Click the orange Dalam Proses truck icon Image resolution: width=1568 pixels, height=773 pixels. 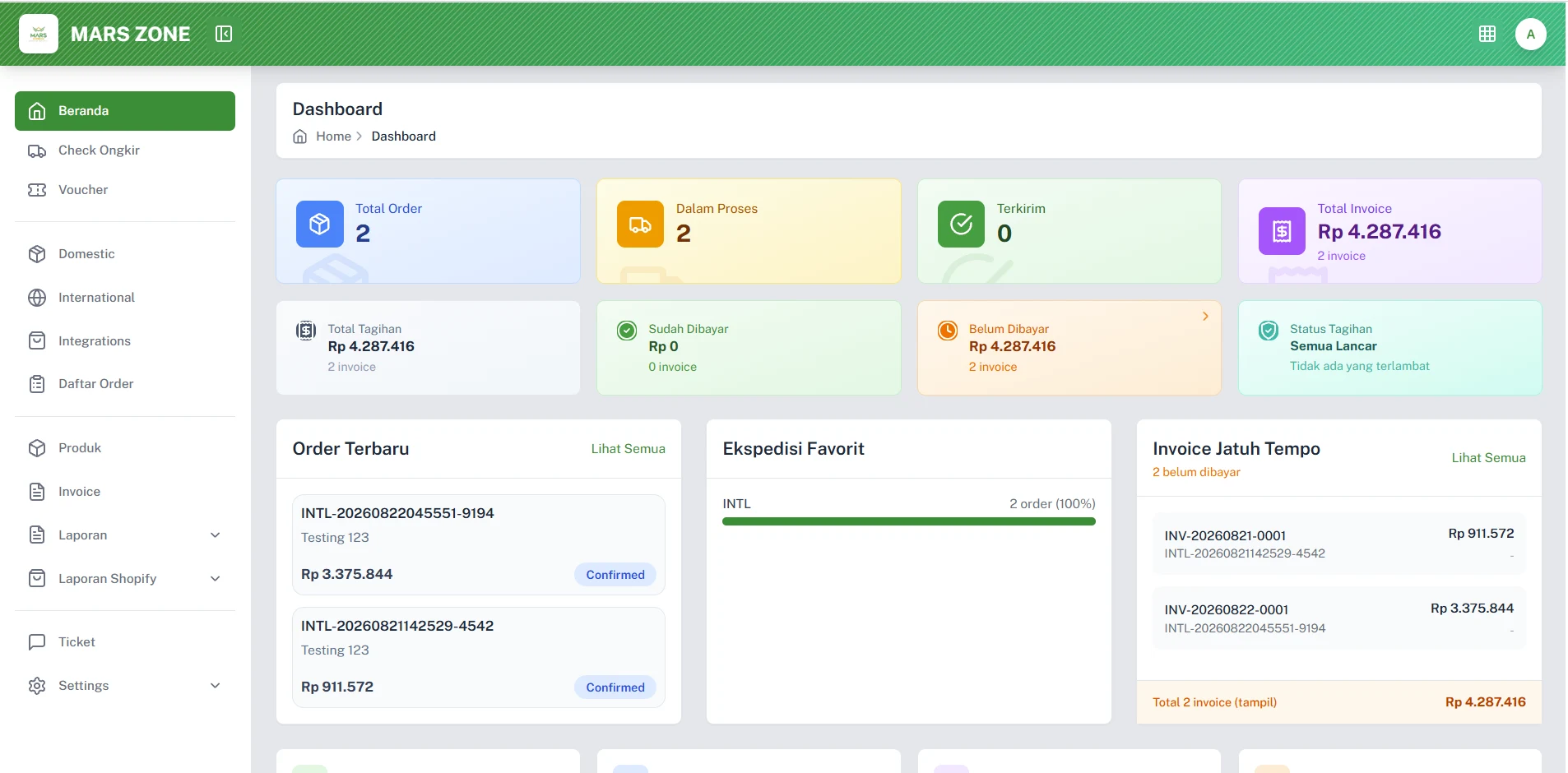640,224
